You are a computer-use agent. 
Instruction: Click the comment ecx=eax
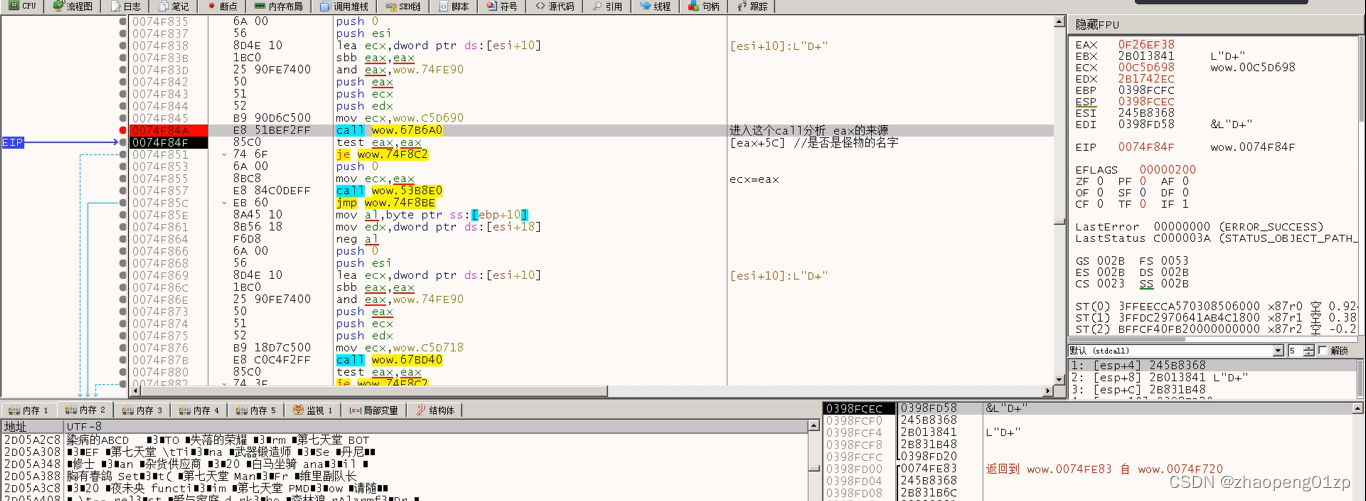click(755, 179)
